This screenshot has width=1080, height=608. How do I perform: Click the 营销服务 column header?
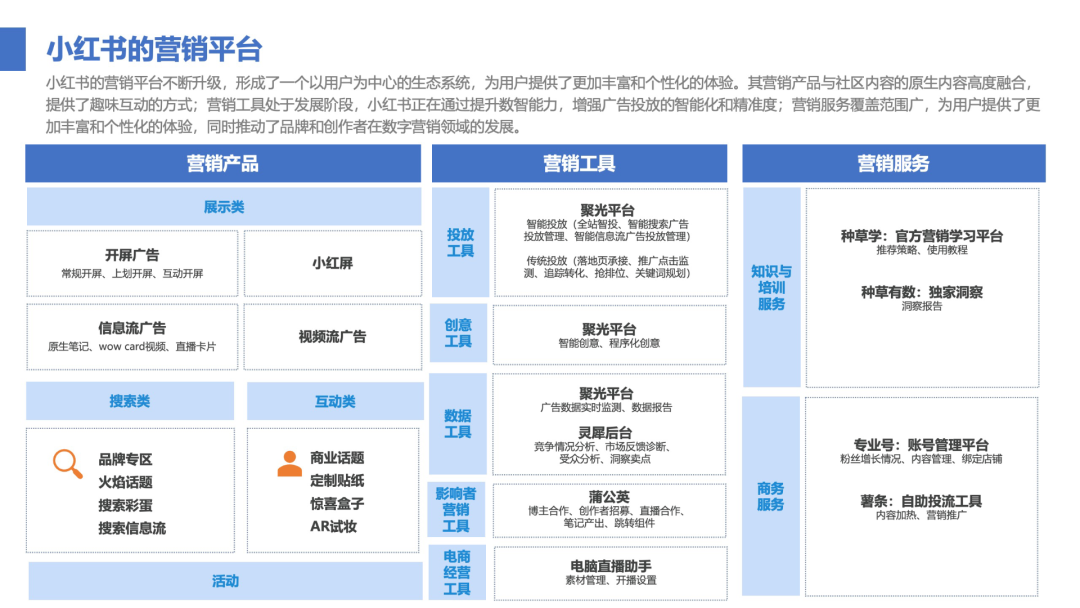(893, 164)
